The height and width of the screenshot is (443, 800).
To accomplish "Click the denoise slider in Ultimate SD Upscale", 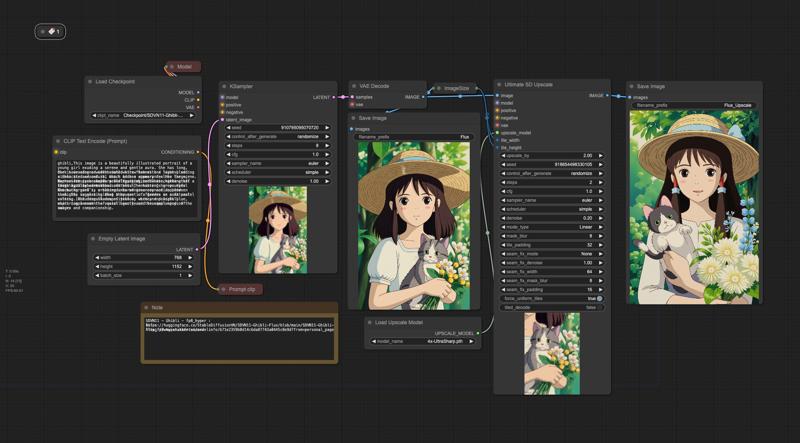I will coord(551,217).
